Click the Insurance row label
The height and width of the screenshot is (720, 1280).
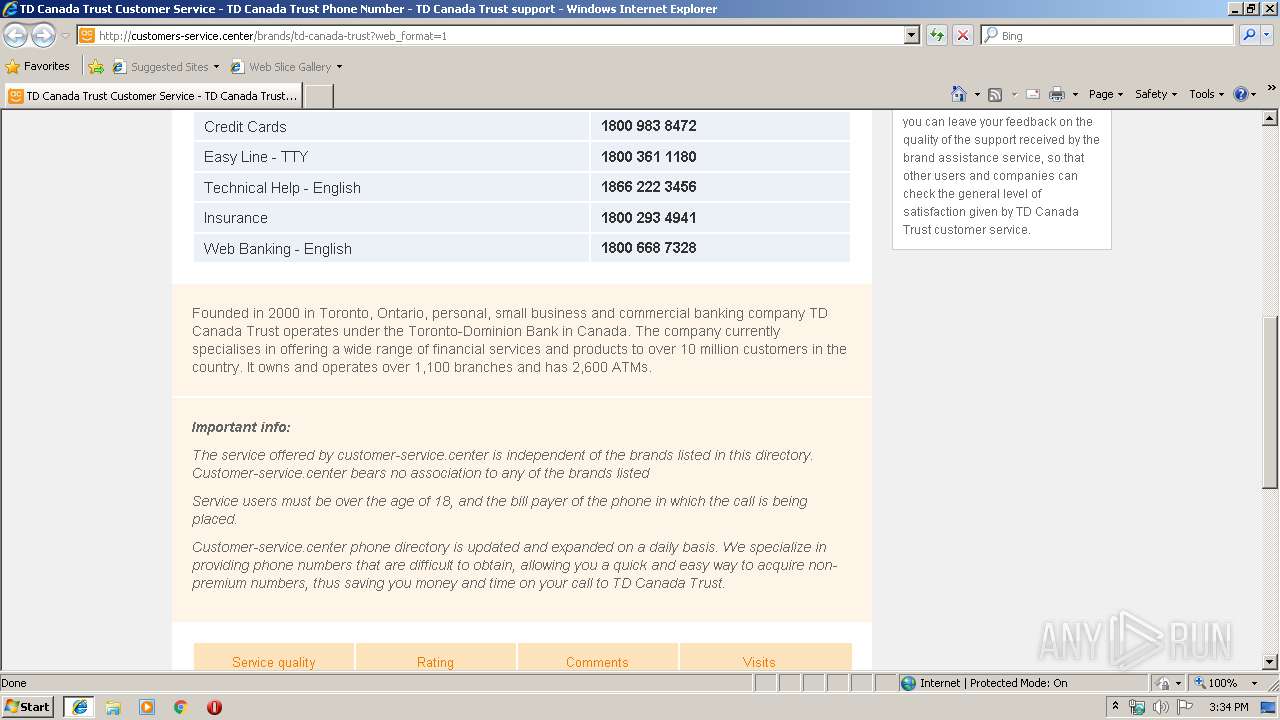[236, 218]
